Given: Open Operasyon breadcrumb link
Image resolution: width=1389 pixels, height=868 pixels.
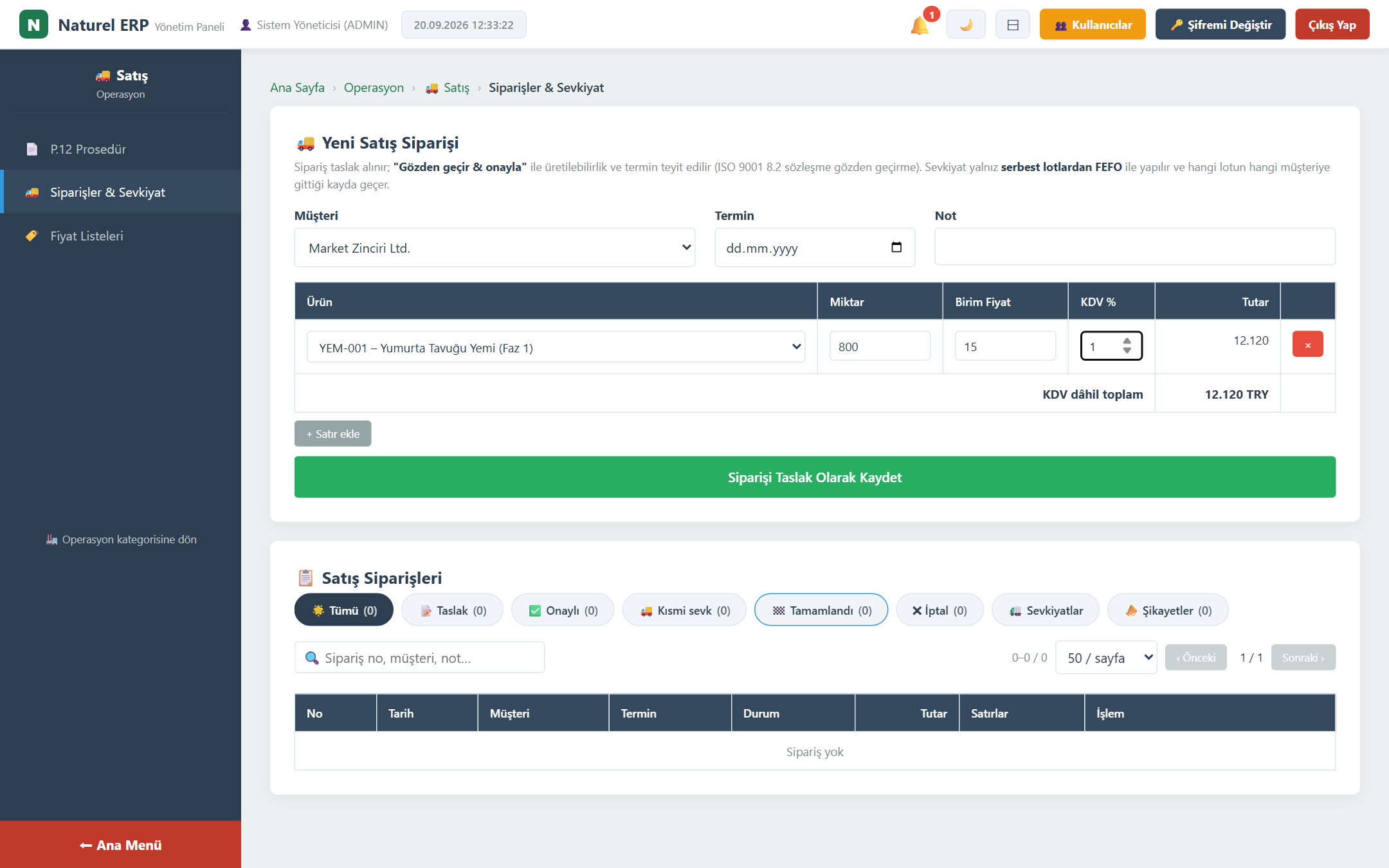Looking at the screenshot, I should pyautogui.click(x=374, y=87).
